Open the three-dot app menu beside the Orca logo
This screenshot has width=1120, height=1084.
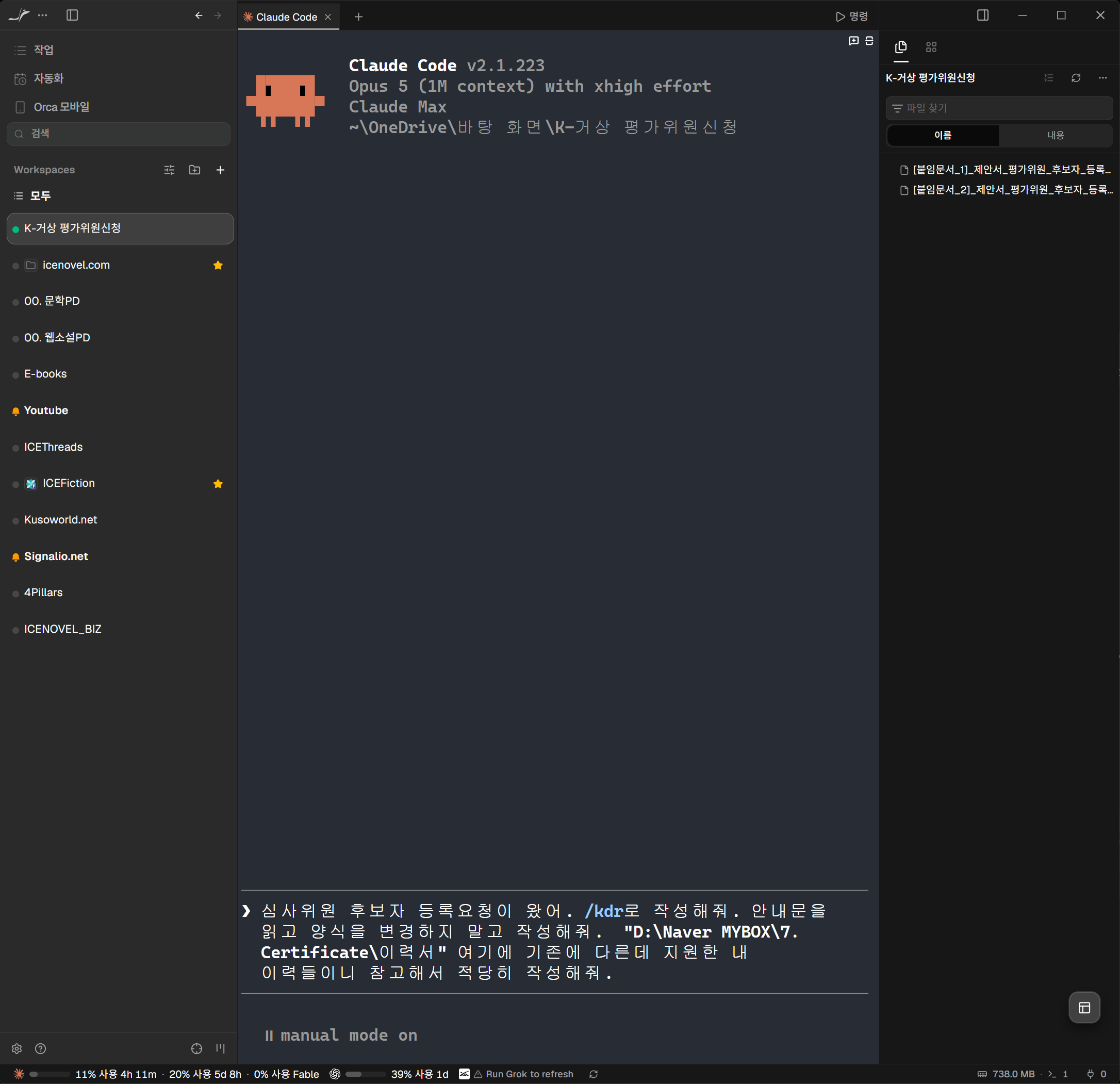coord(43,15)
